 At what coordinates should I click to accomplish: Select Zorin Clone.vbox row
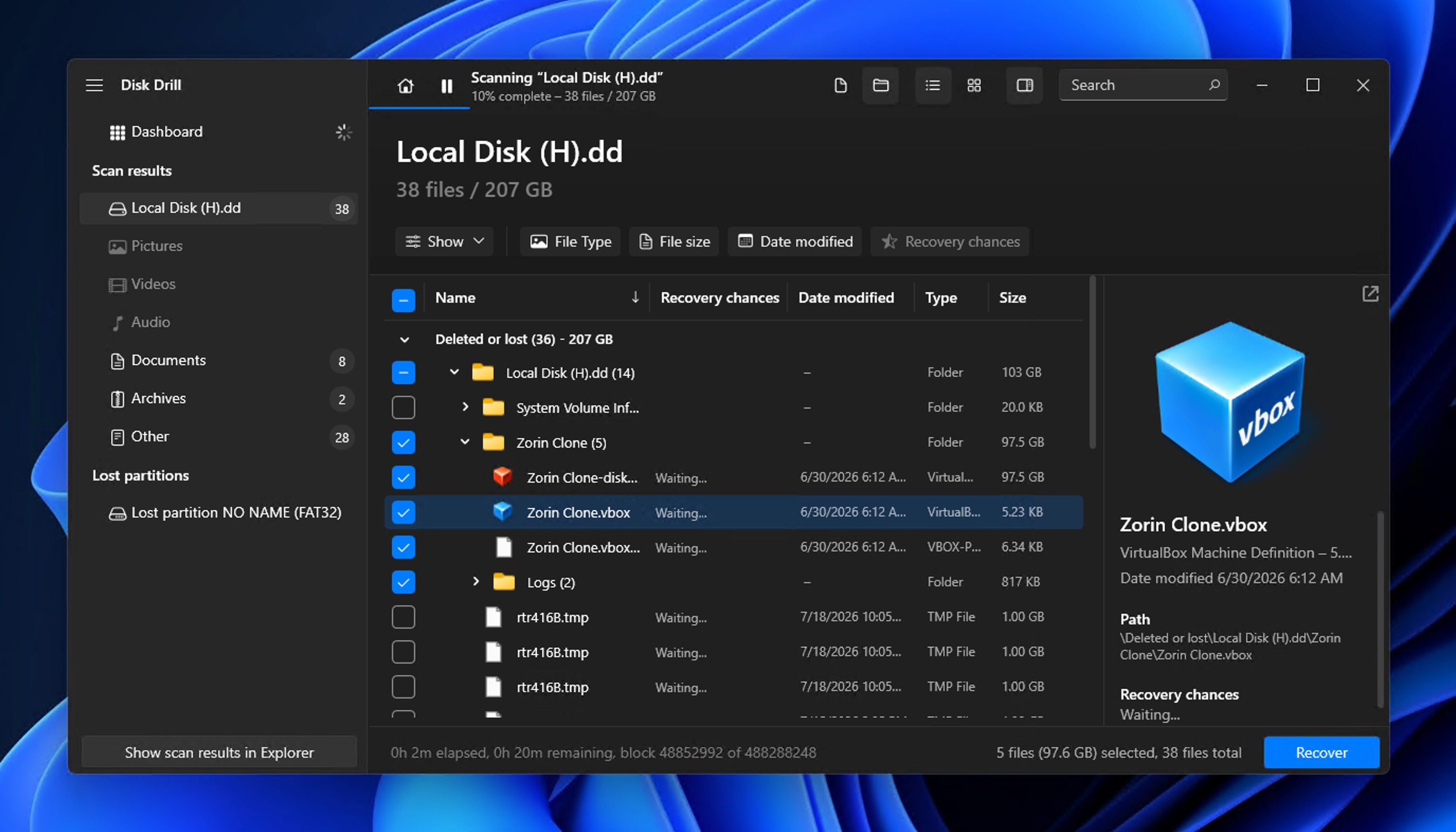tap(733, 512)
